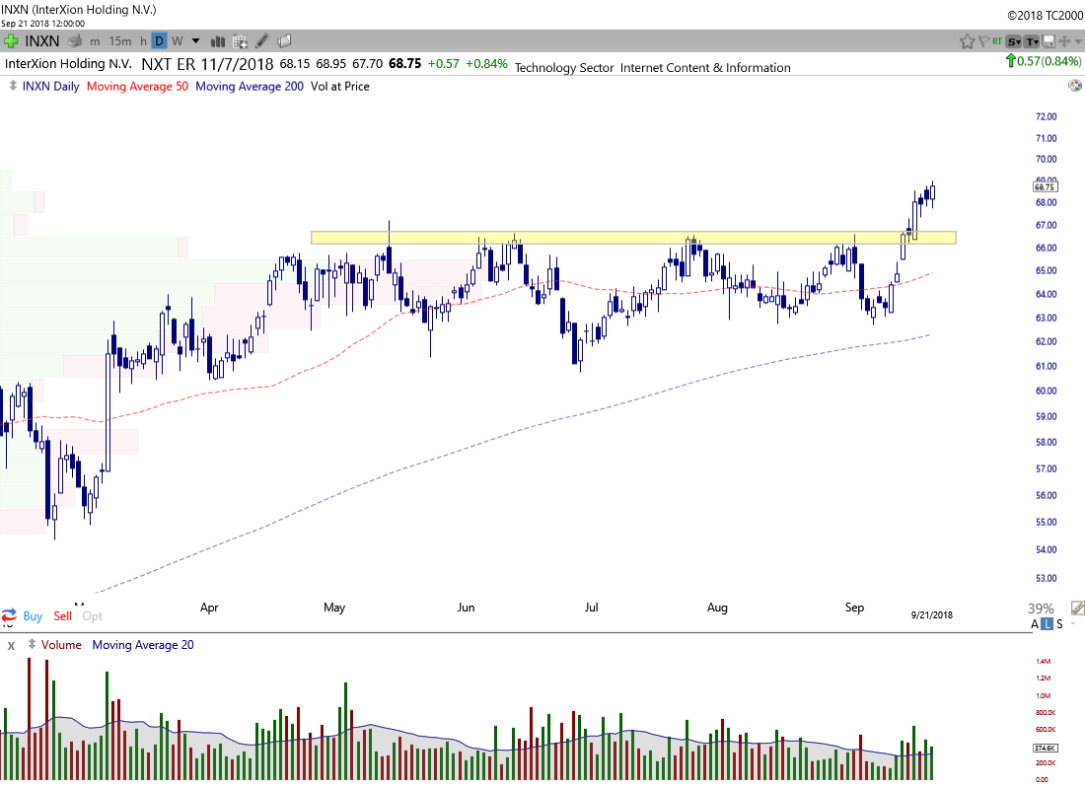The width and height of the screenshot is (1085, 789).
Task: Click the Buy button
Action: pyautogui.click(x=32, y=616)
